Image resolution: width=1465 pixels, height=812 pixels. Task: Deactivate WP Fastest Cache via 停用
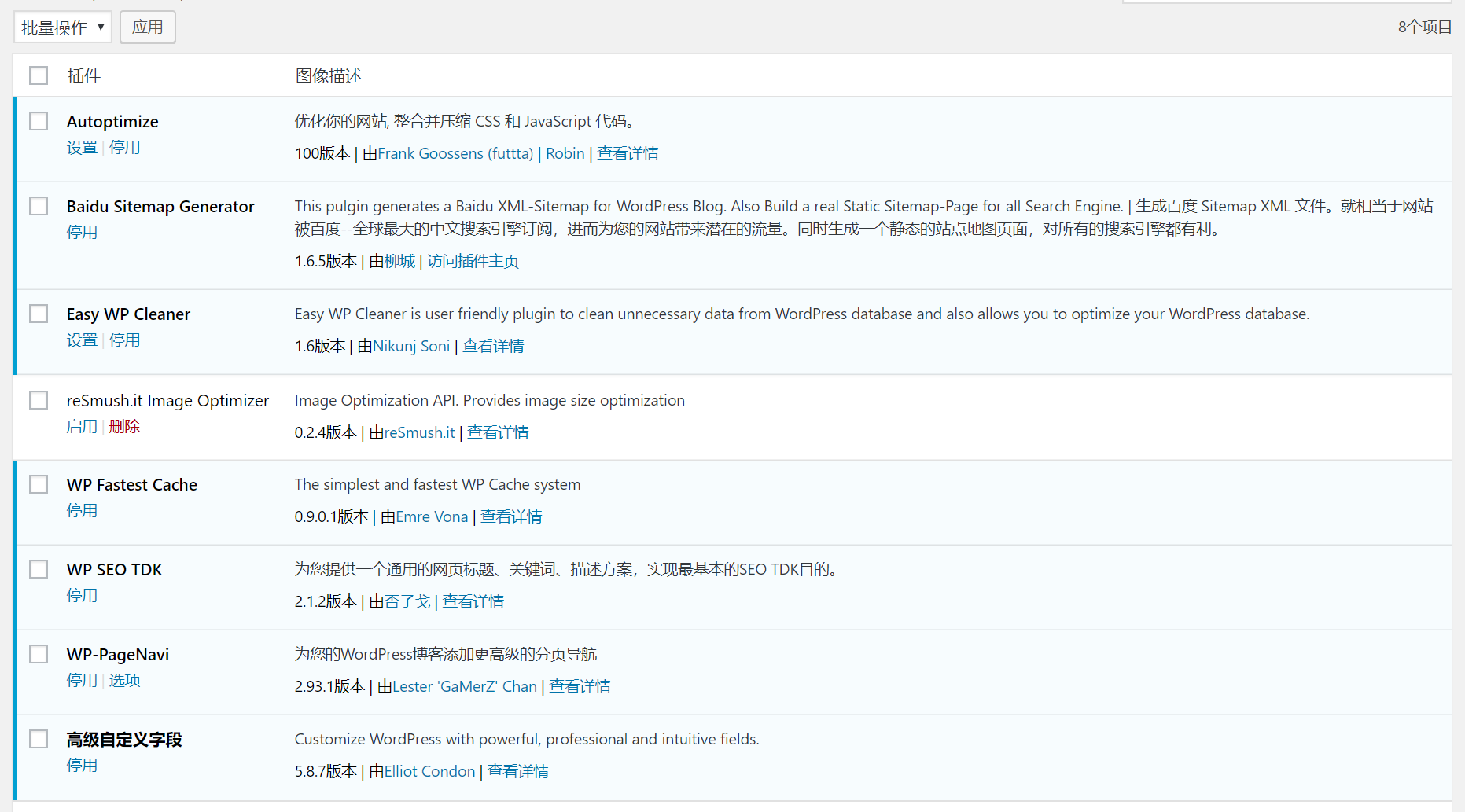pyautogui.click(x=82, y=511)
